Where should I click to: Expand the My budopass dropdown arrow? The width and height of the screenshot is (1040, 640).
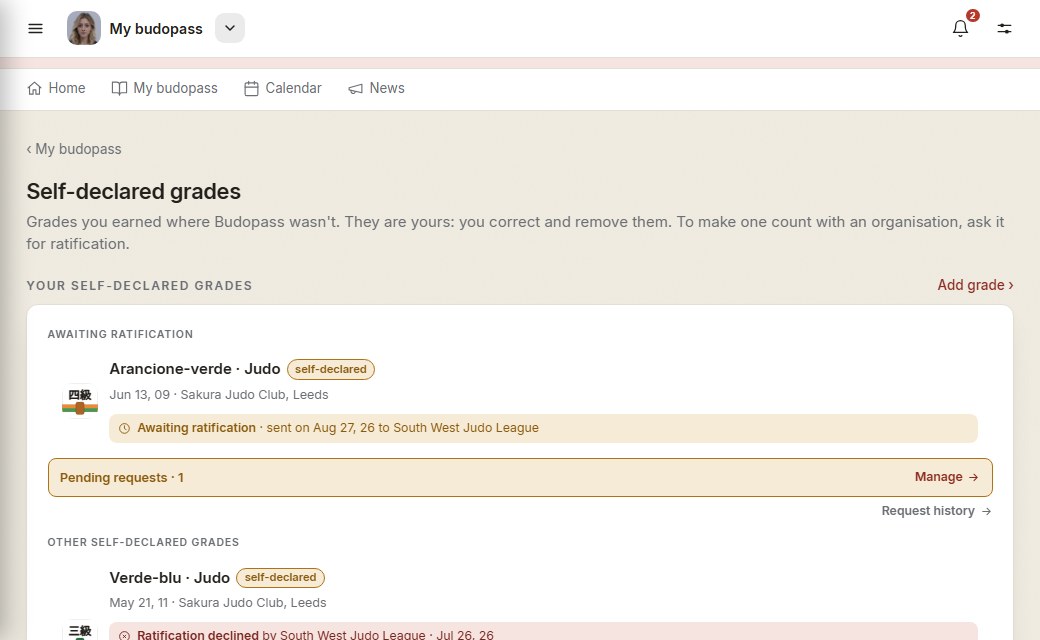[229, 29]
